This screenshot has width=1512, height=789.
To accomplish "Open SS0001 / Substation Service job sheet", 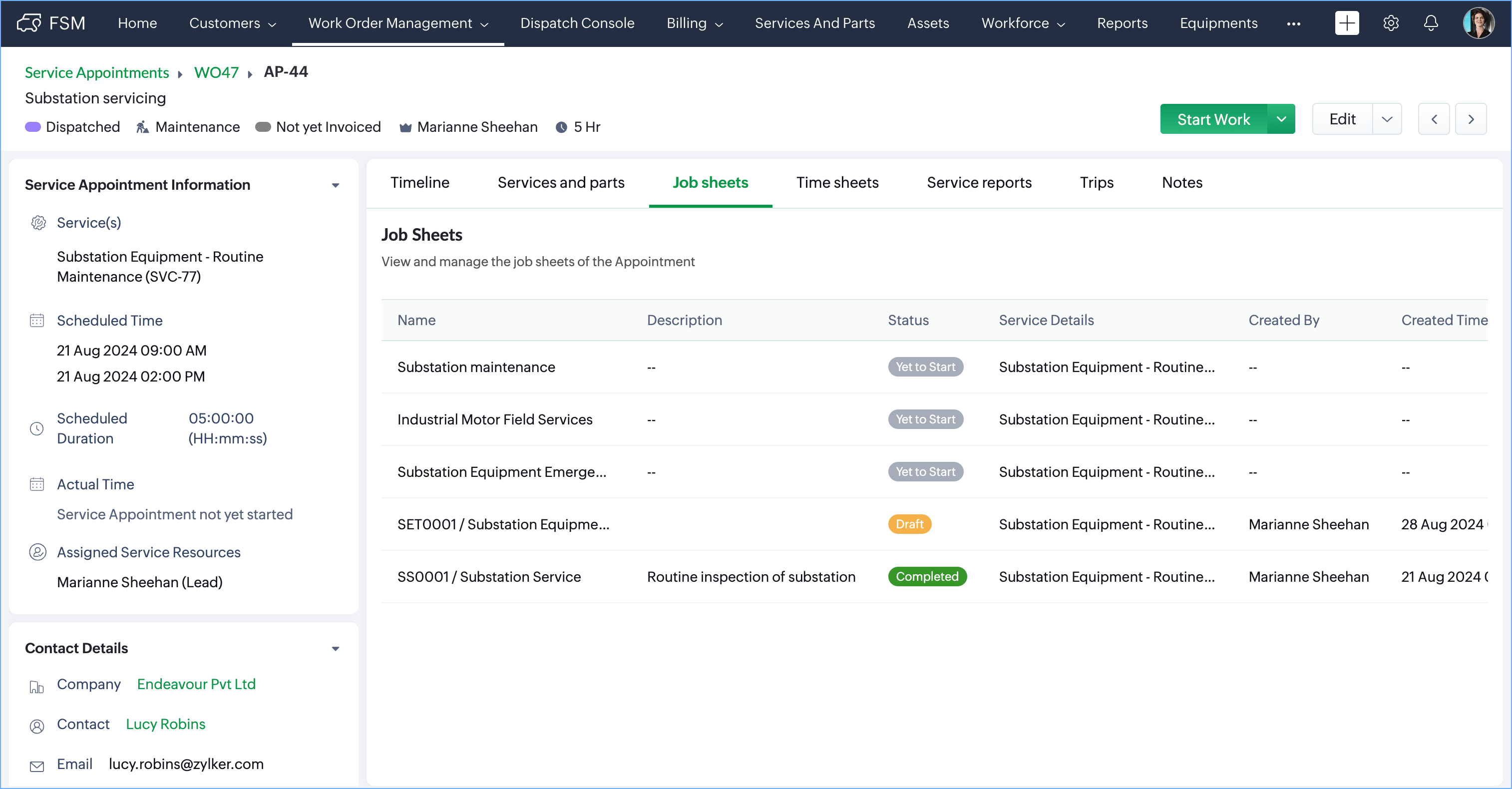I will [x=488, y=576].
